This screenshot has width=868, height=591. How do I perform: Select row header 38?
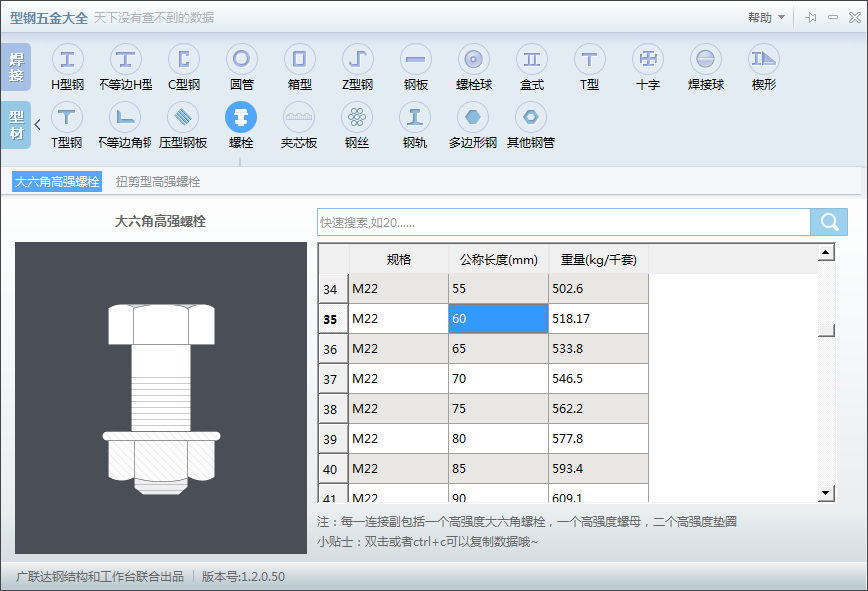[333, 408]
